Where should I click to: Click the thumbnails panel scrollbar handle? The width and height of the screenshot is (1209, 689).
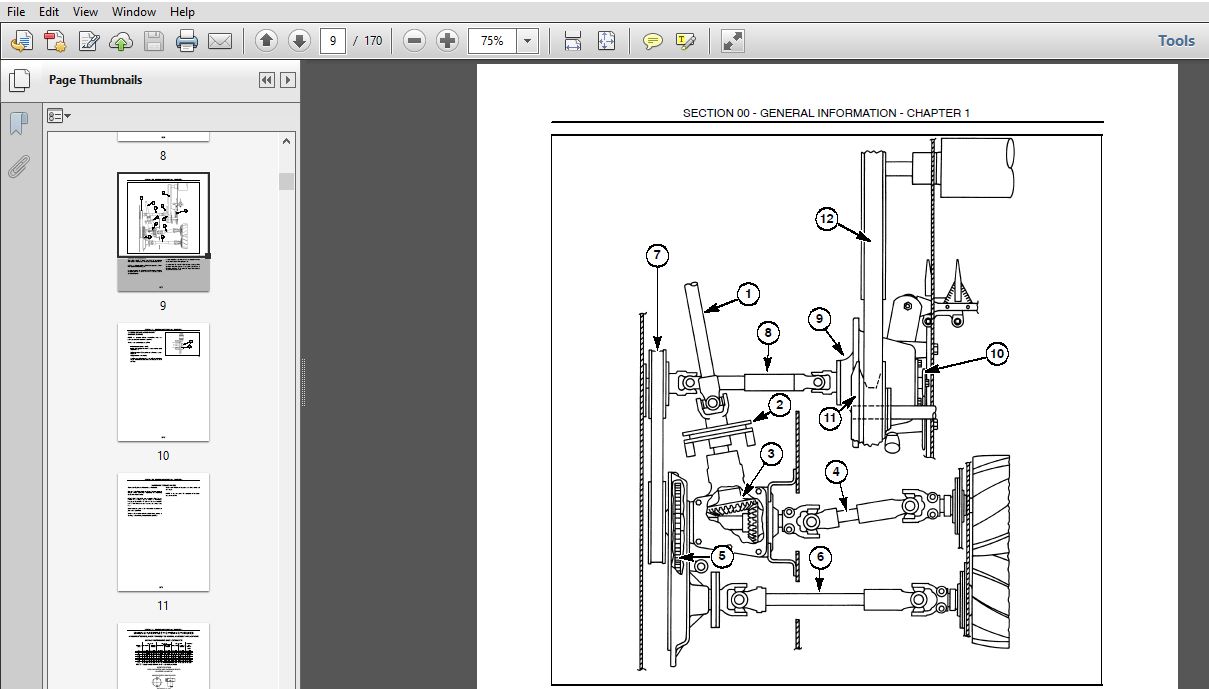[287, 181]
